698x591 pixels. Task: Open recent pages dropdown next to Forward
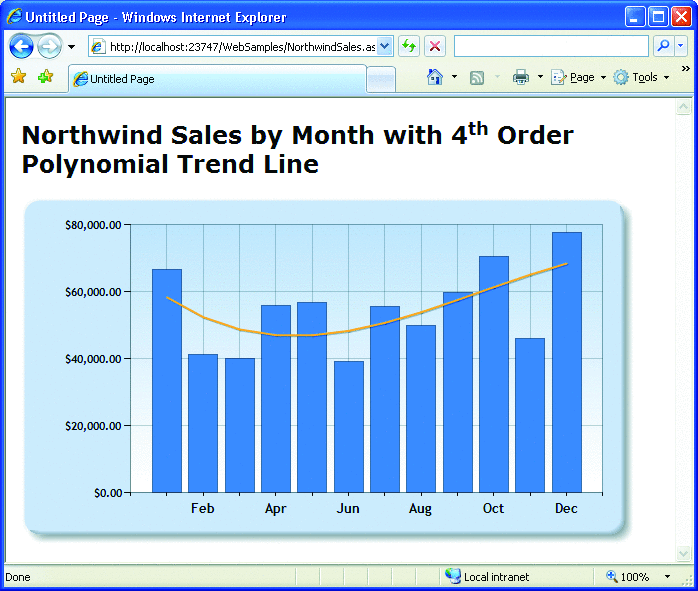(x=71, y=46)
